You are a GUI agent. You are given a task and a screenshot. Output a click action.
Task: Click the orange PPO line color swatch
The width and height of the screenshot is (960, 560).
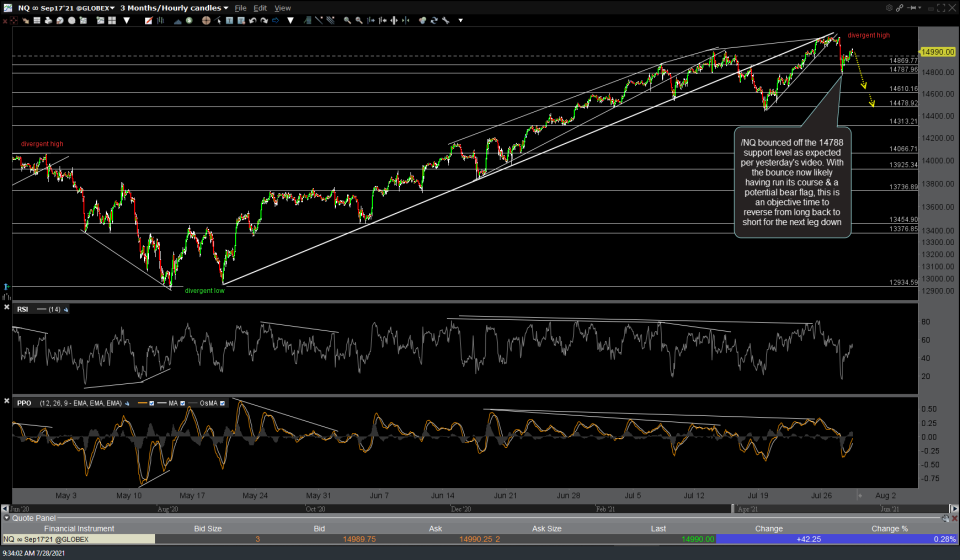[x=143, y=403]
